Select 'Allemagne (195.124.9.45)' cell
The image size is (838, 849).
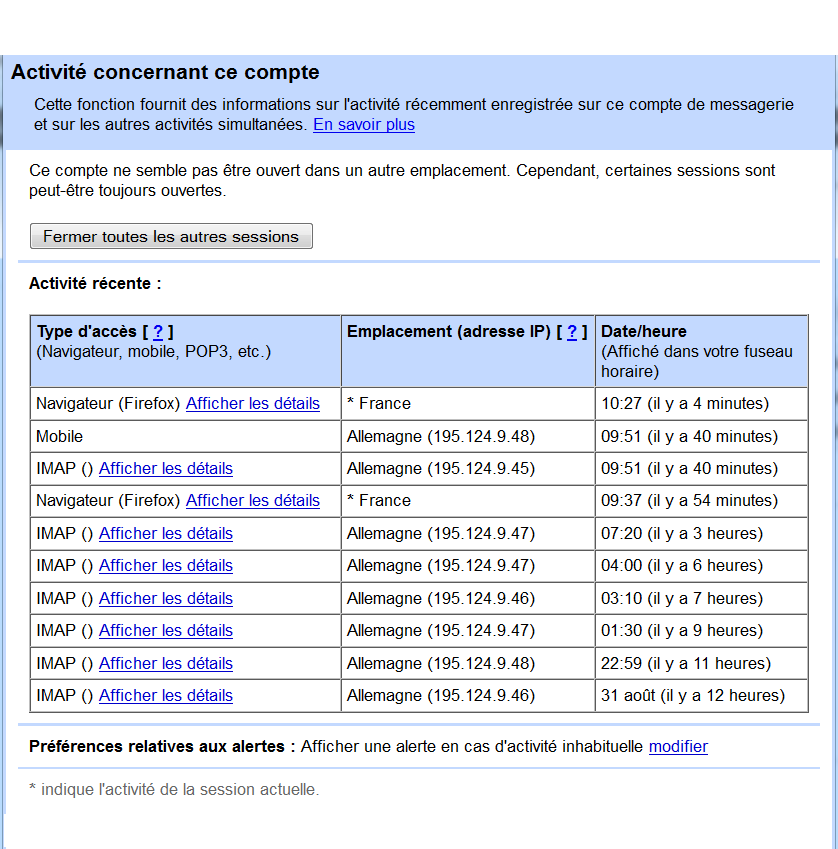pos(468,468)
